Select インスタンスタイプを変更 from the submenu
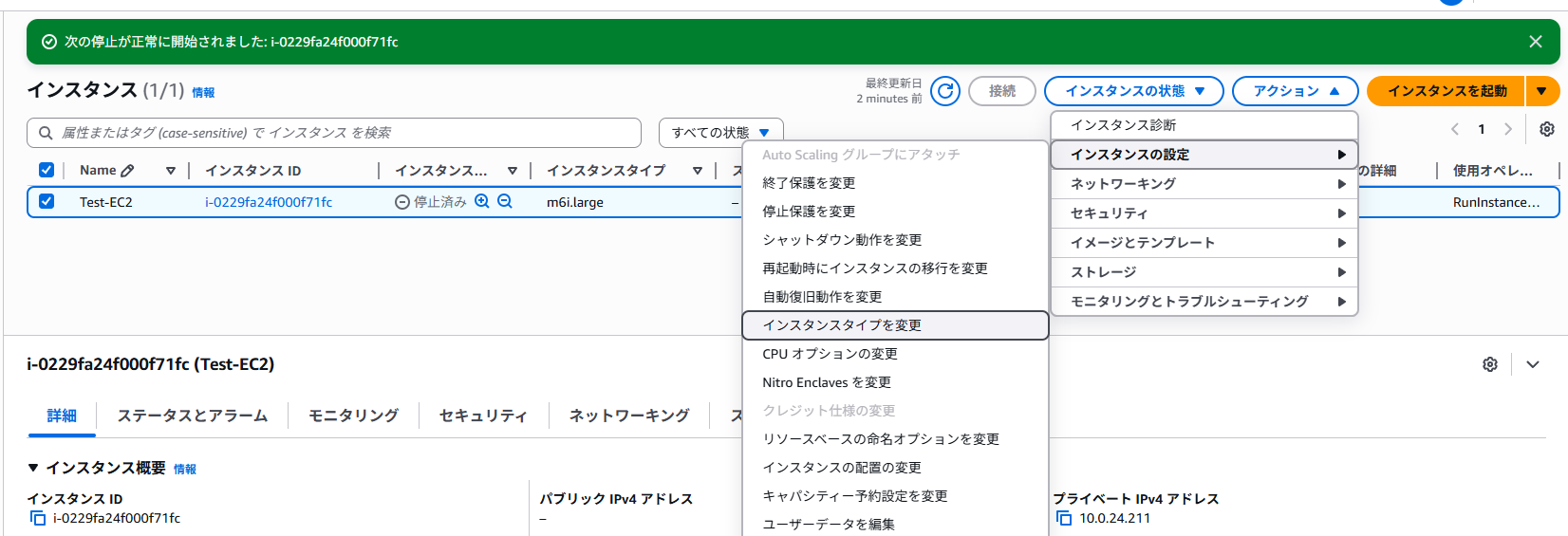Viewport: 1568px width, 536px height. (x=842, y=325)
